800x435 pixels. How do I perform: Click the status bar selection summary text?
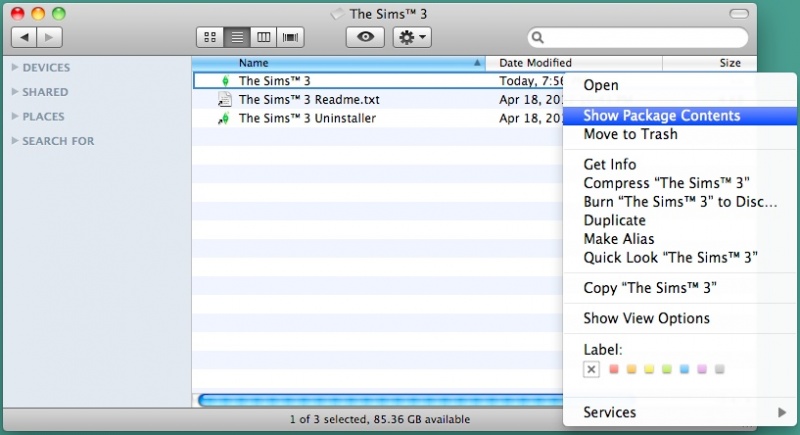click(x=380, y=419)
